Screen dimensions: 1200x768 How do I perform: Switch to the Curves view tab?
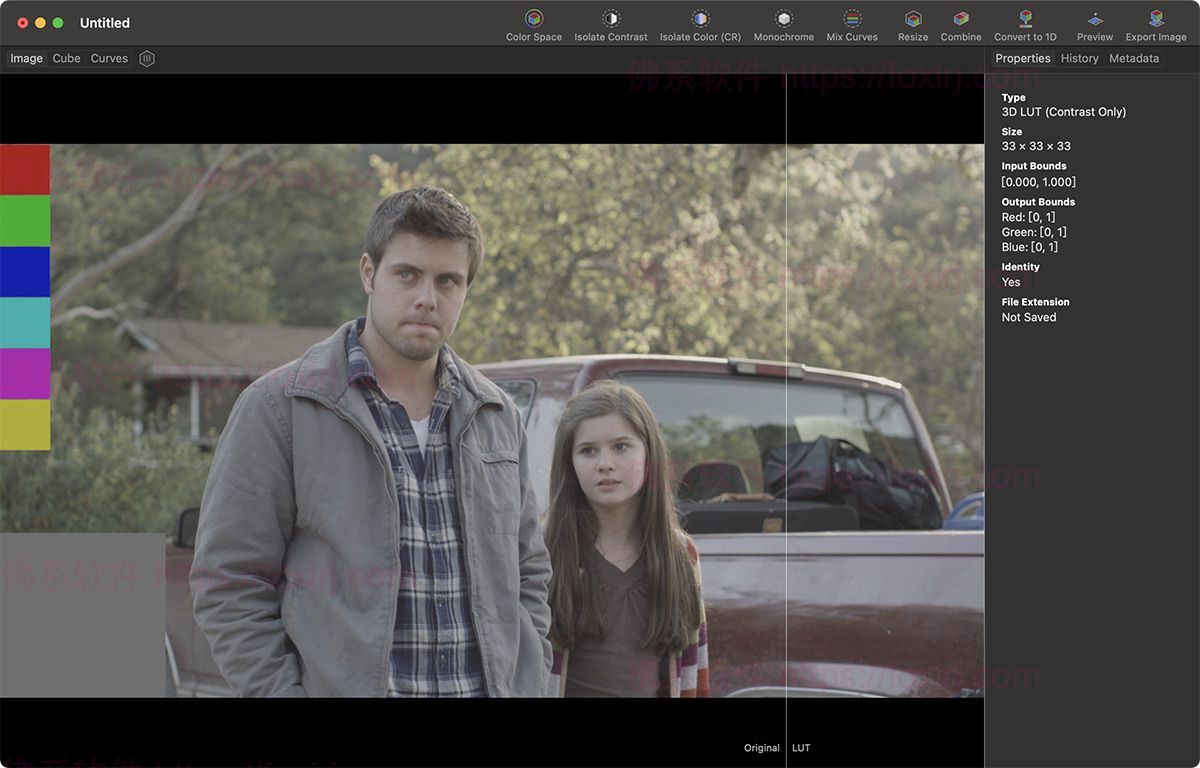point(109,59)
